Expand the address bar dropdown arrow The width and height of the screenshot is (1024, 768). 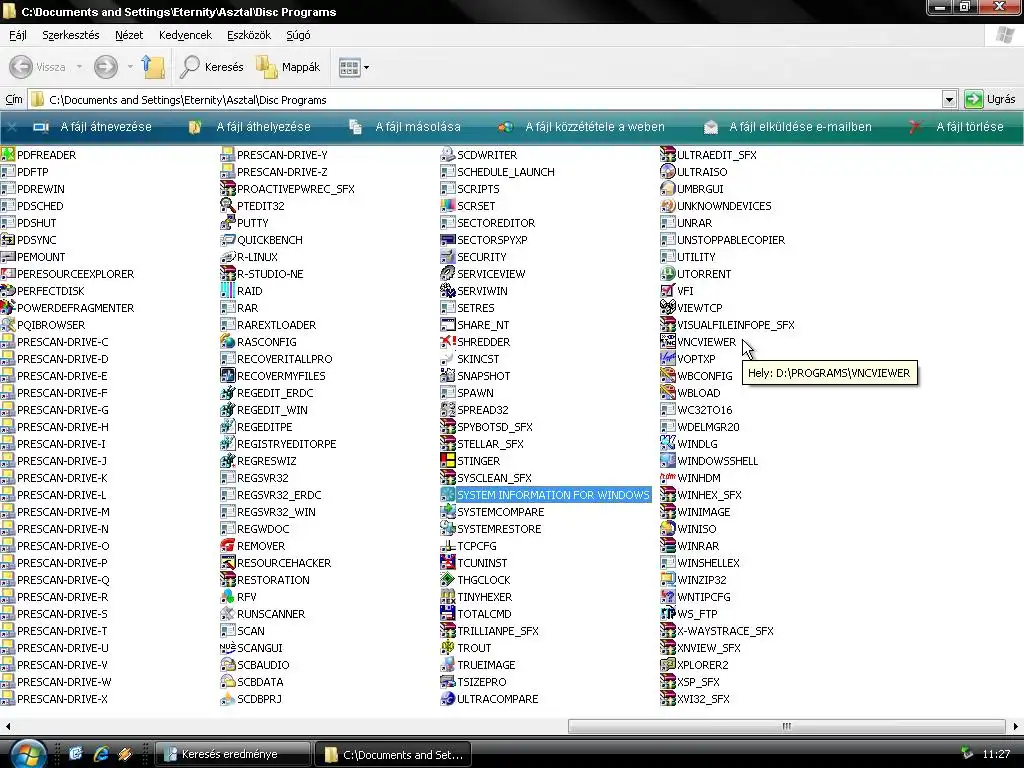pos(949,99)
